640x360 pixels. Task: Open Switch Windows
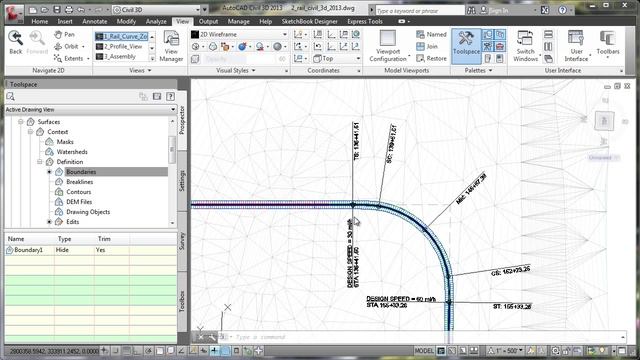coord(525,46)
